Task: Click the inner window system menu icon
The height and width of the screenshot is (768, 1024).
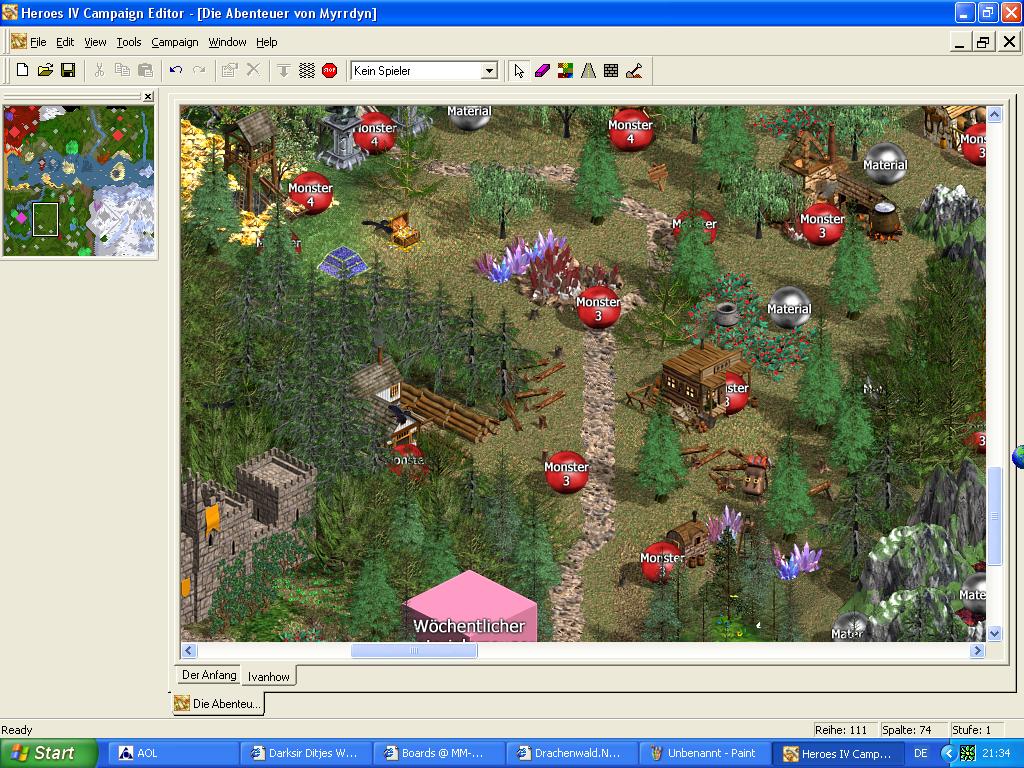Action: coord(18,42)
